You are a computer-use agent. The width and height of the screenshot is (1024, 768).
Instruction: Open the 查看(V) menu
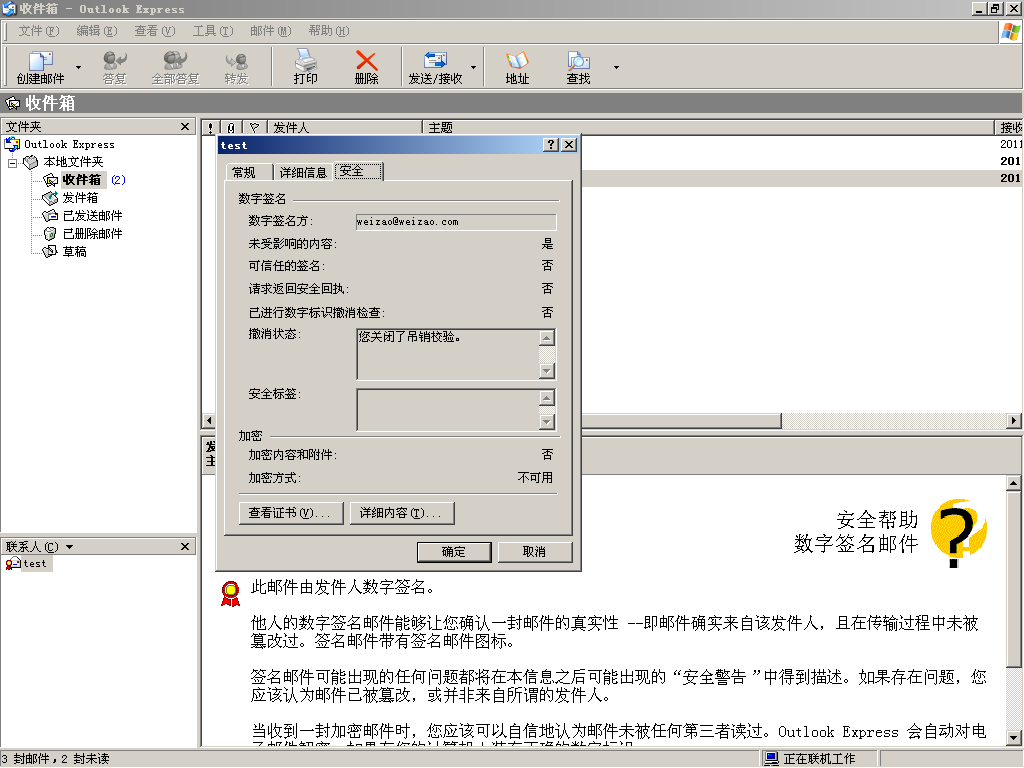pyautogui.click(x=155, y=31)
